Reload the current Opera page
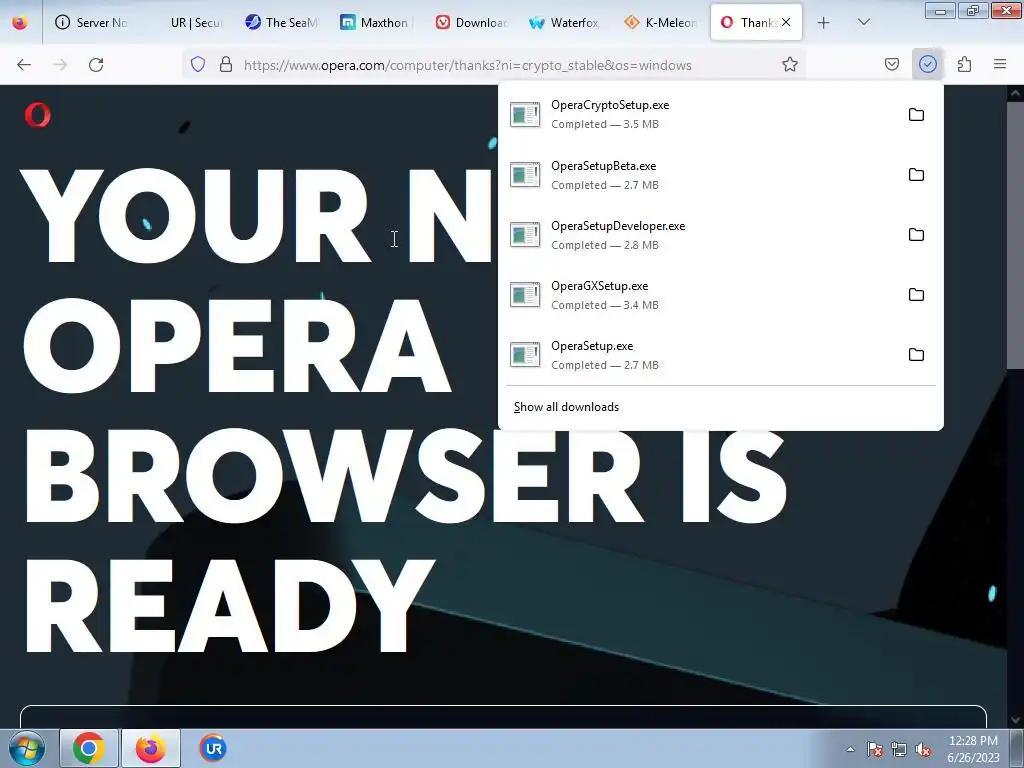The image size is (1024, 768). pyautogui.click(x=96, y=65)
